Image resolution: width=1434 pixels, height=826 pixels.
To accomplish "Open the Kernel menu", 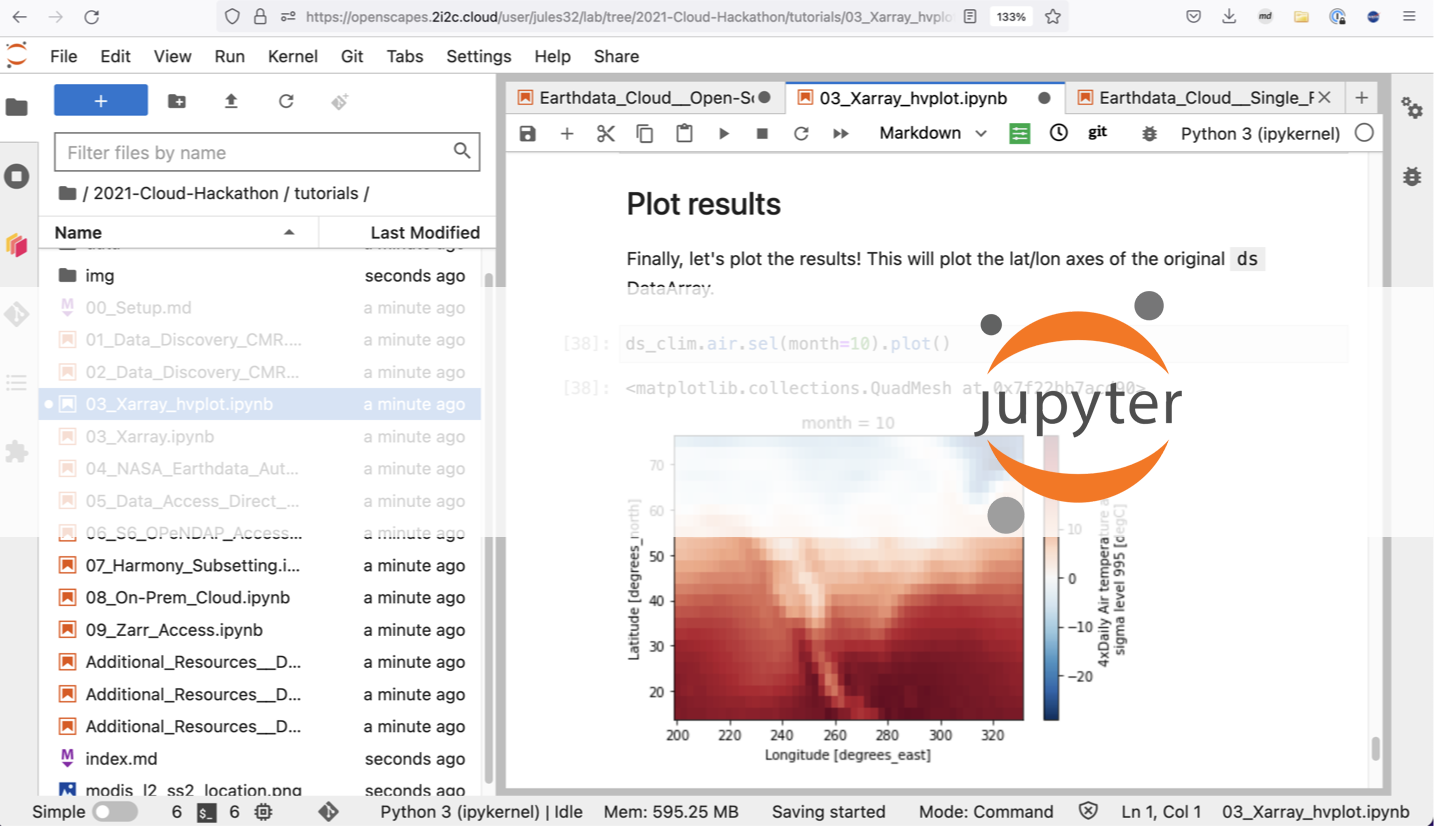I will pyautogui.click(x=293, y=56).
